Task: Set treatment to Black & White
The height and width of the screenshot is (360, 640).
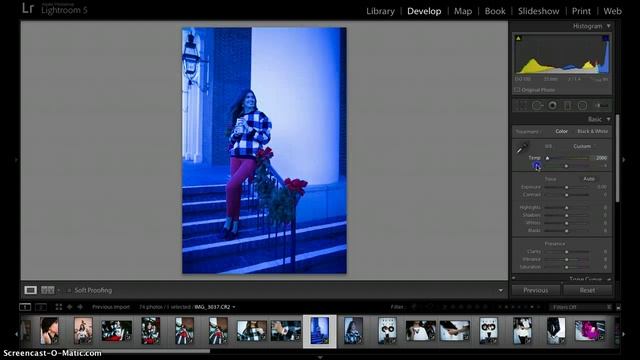Action: [593, 131]
